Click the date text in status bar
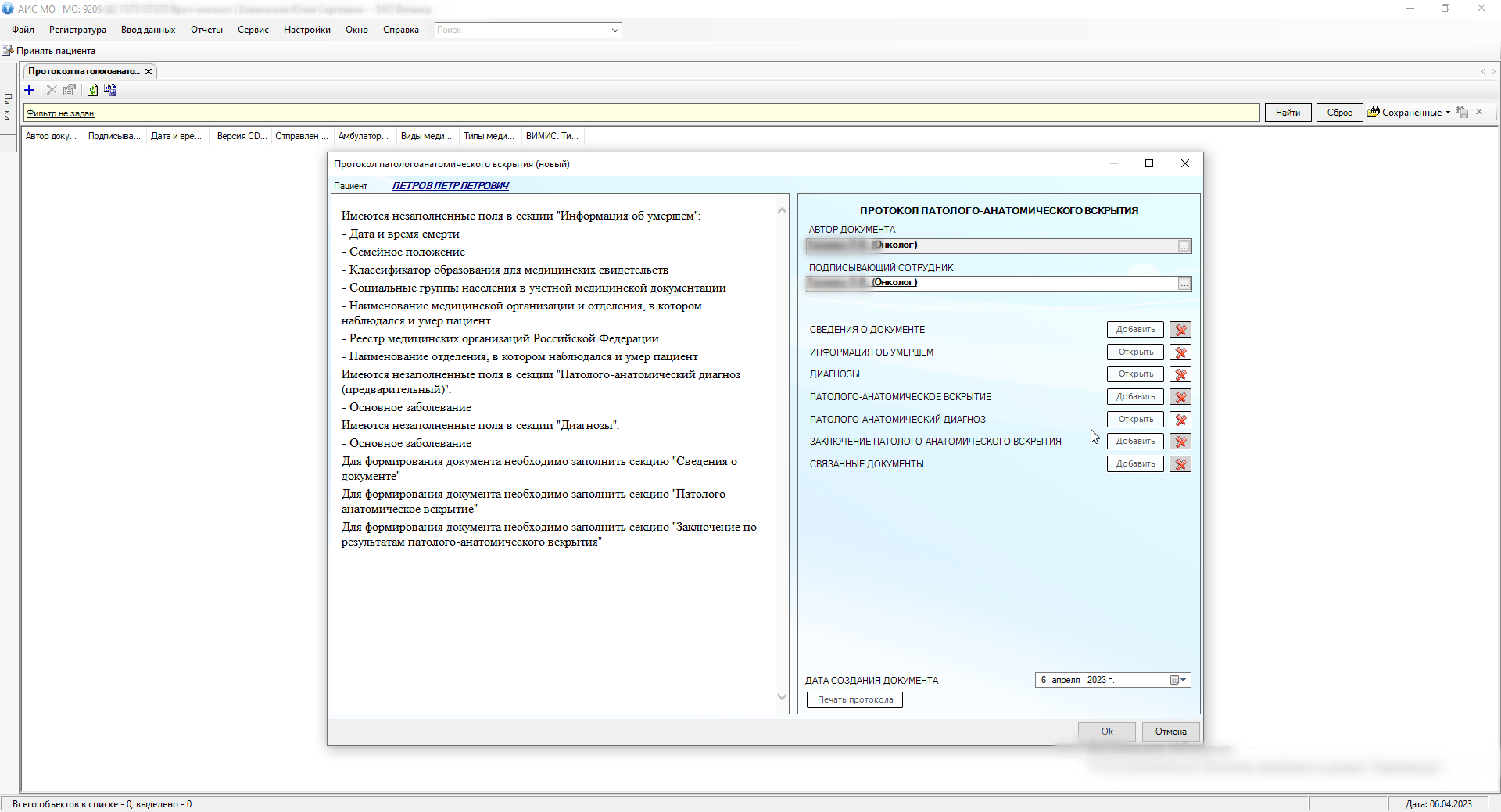The height and width of the screenshot is (812, 1501). [1438, 804]
